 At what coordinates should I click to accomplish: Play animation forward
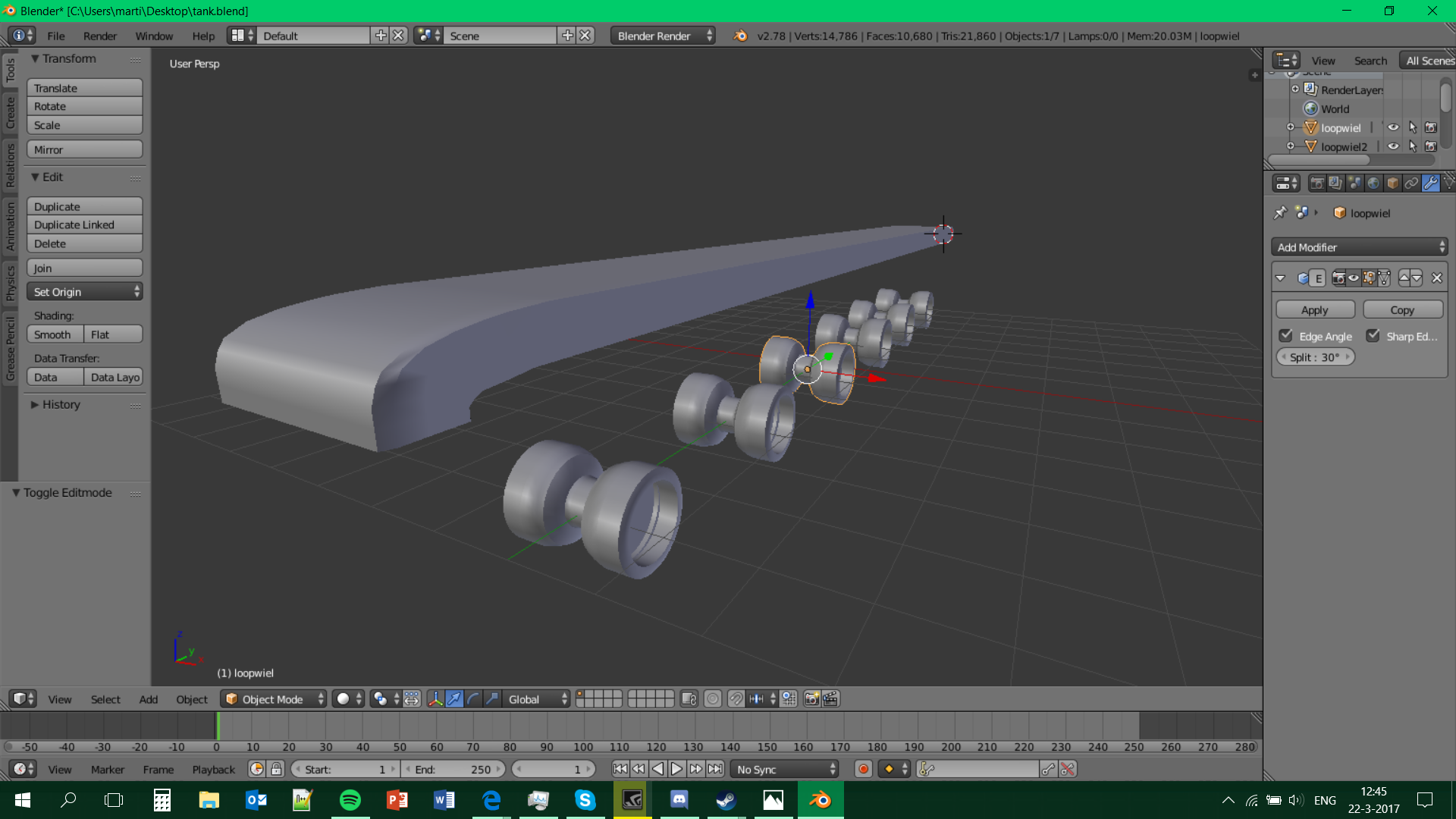676,769
